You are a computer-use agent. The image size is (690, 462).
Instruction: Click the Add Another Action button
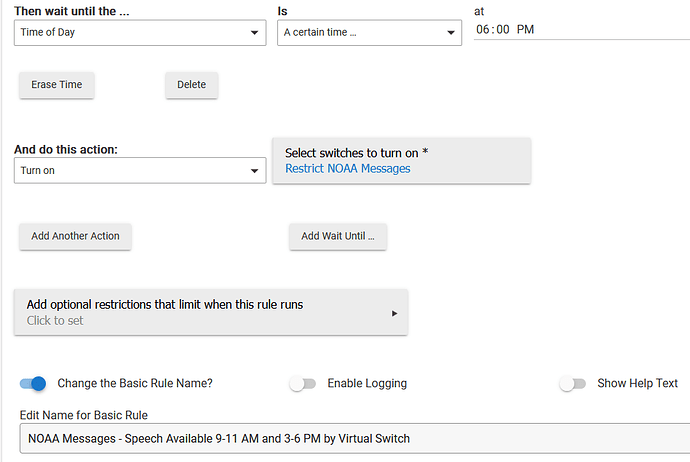[x=75, y=236]
